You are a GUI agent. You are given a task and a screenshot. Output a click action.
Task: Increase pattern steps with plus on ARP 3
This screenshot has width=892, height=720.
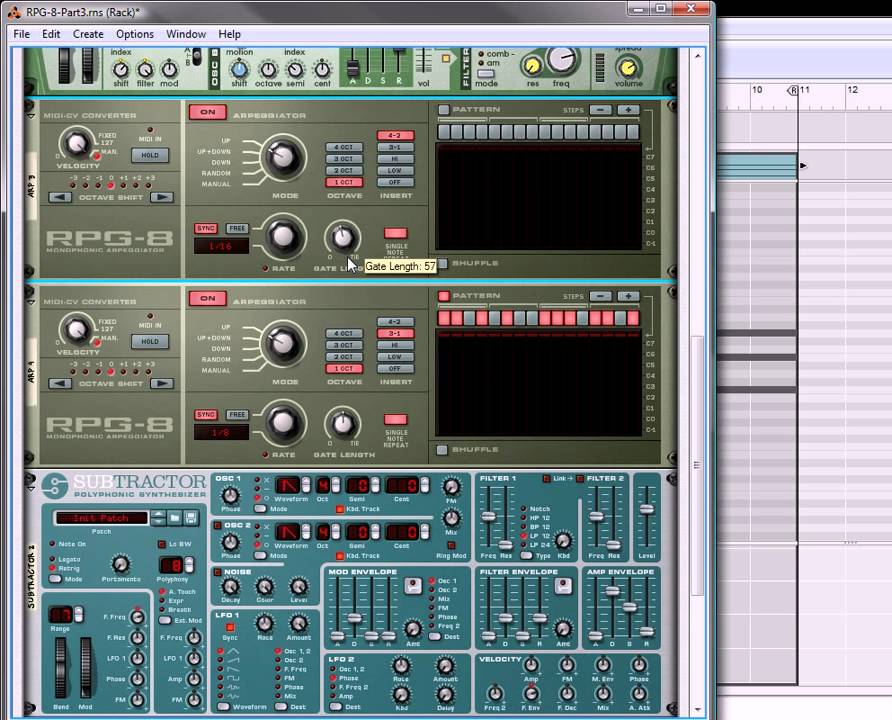(628, 110)
